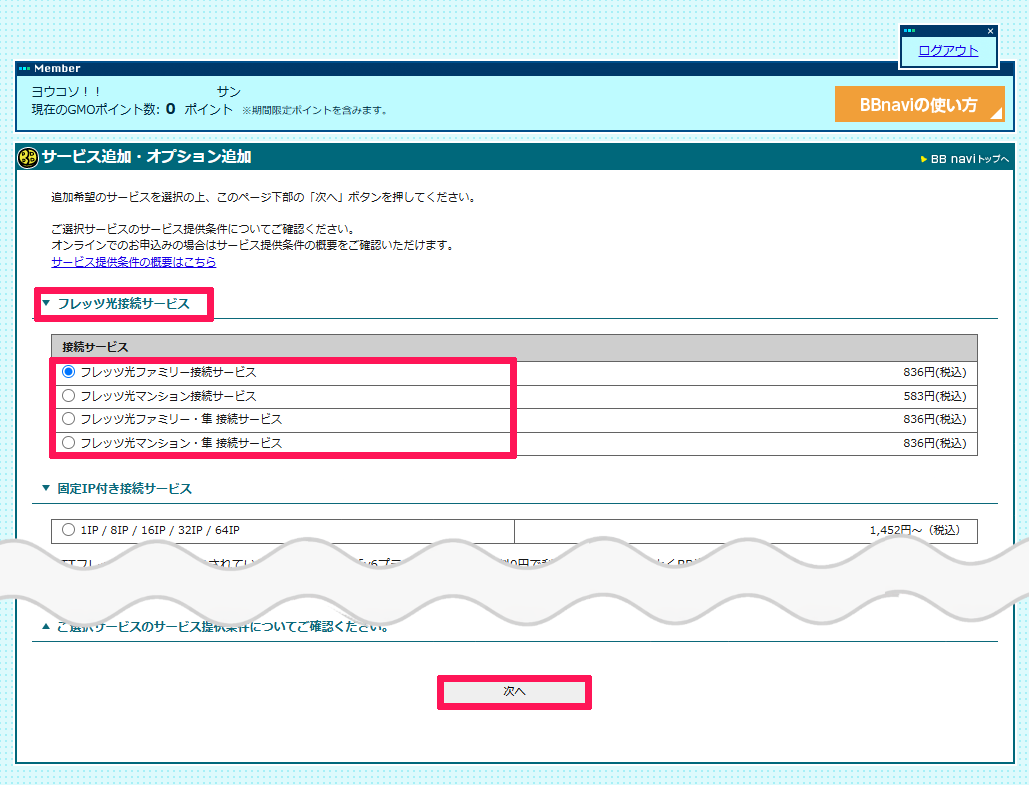Expand the ご選択サービスのサービス提供条件 section
Screen dimensions: 1029x785
(46, 627)
